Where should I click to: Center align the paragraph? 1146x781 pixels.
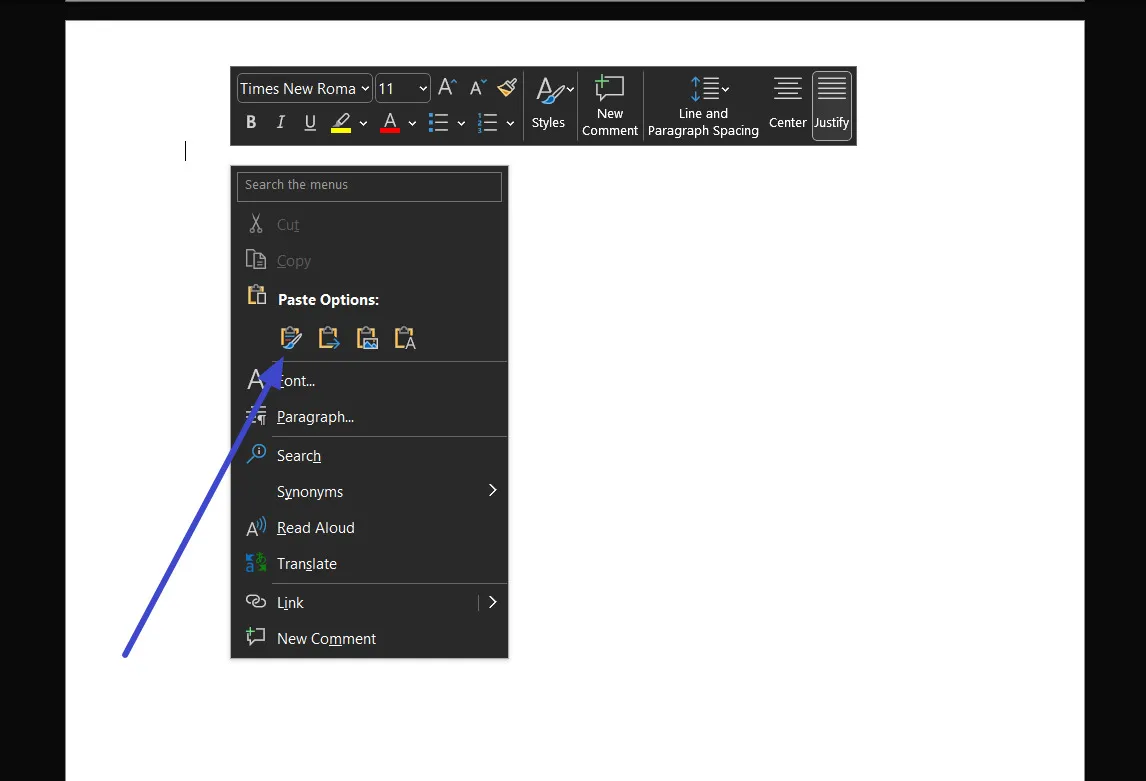[x=787, y=104]
